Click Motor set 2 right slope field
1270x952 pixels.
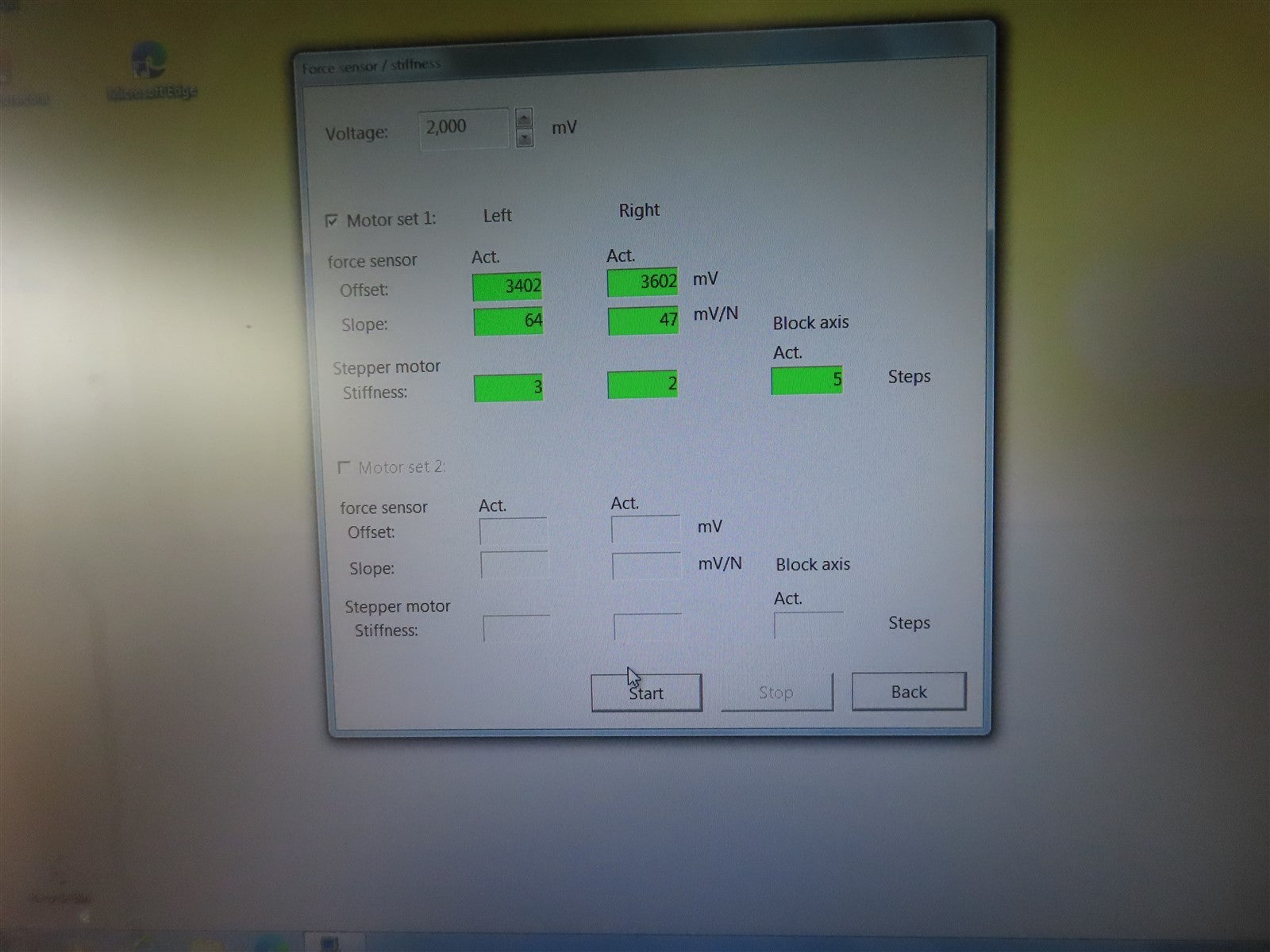tap(646, 566)
